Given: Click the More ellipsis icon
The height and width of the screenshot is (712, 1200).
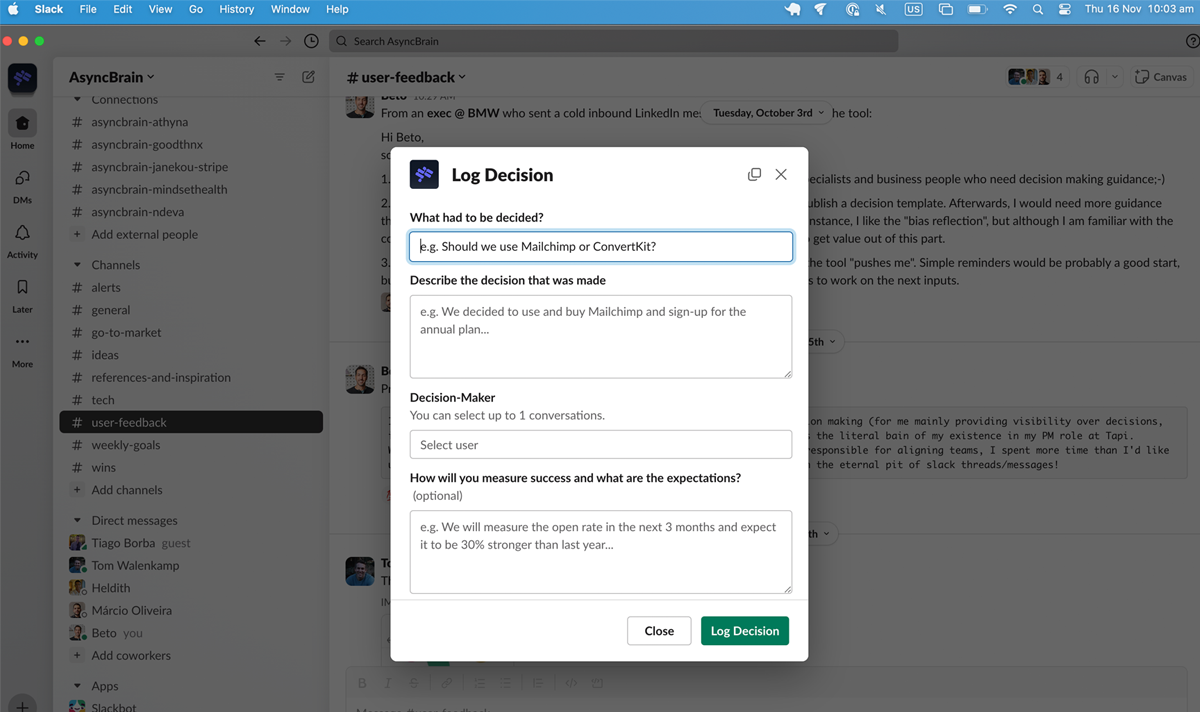Looking at the screenshot, I should tap(22, 342).
